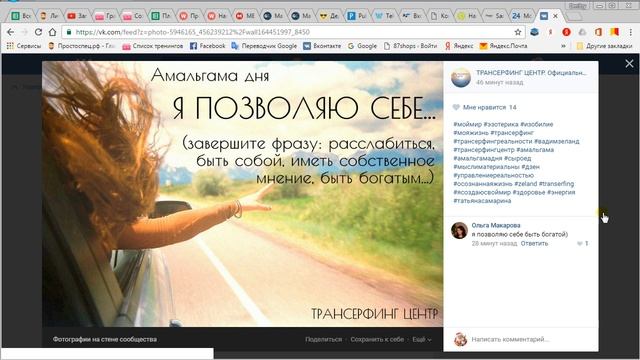
Task: Click the Поделиться link under the photo
Action: (x=324, y=339)
